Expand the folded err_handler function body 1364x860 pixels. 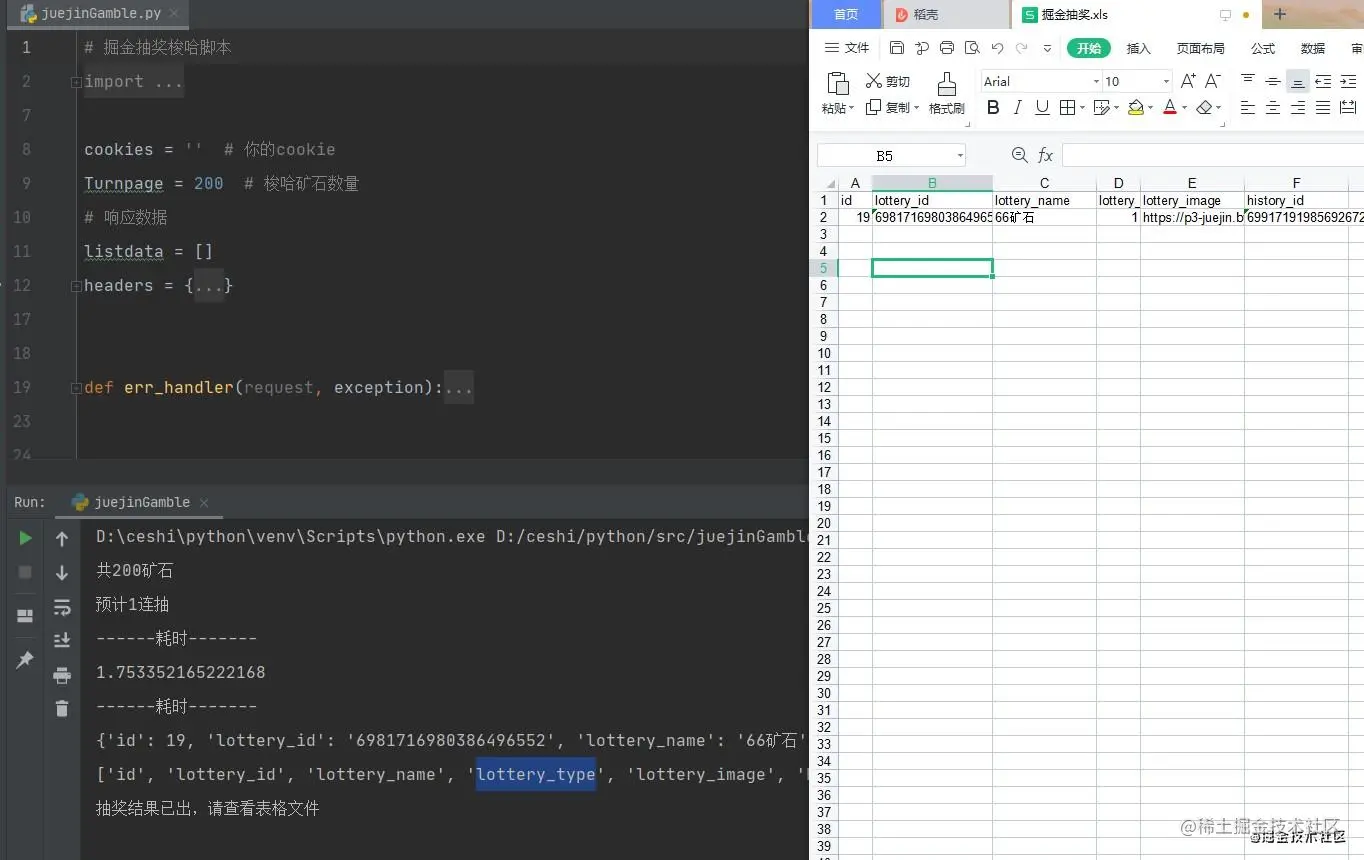[76, 388]
